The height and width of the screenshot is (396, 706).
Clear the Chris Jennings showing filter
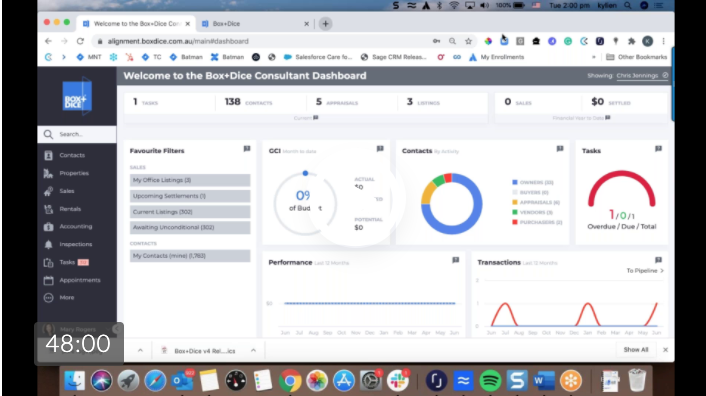pos(665,76)
